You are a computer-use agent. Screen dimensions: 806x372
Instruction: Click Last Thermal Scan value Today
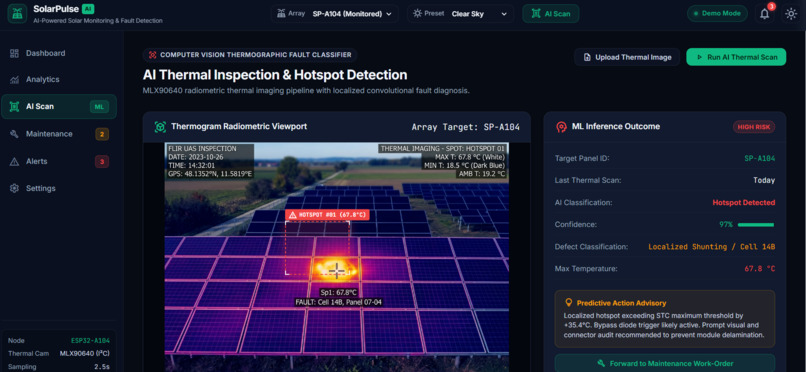(763, 180)
